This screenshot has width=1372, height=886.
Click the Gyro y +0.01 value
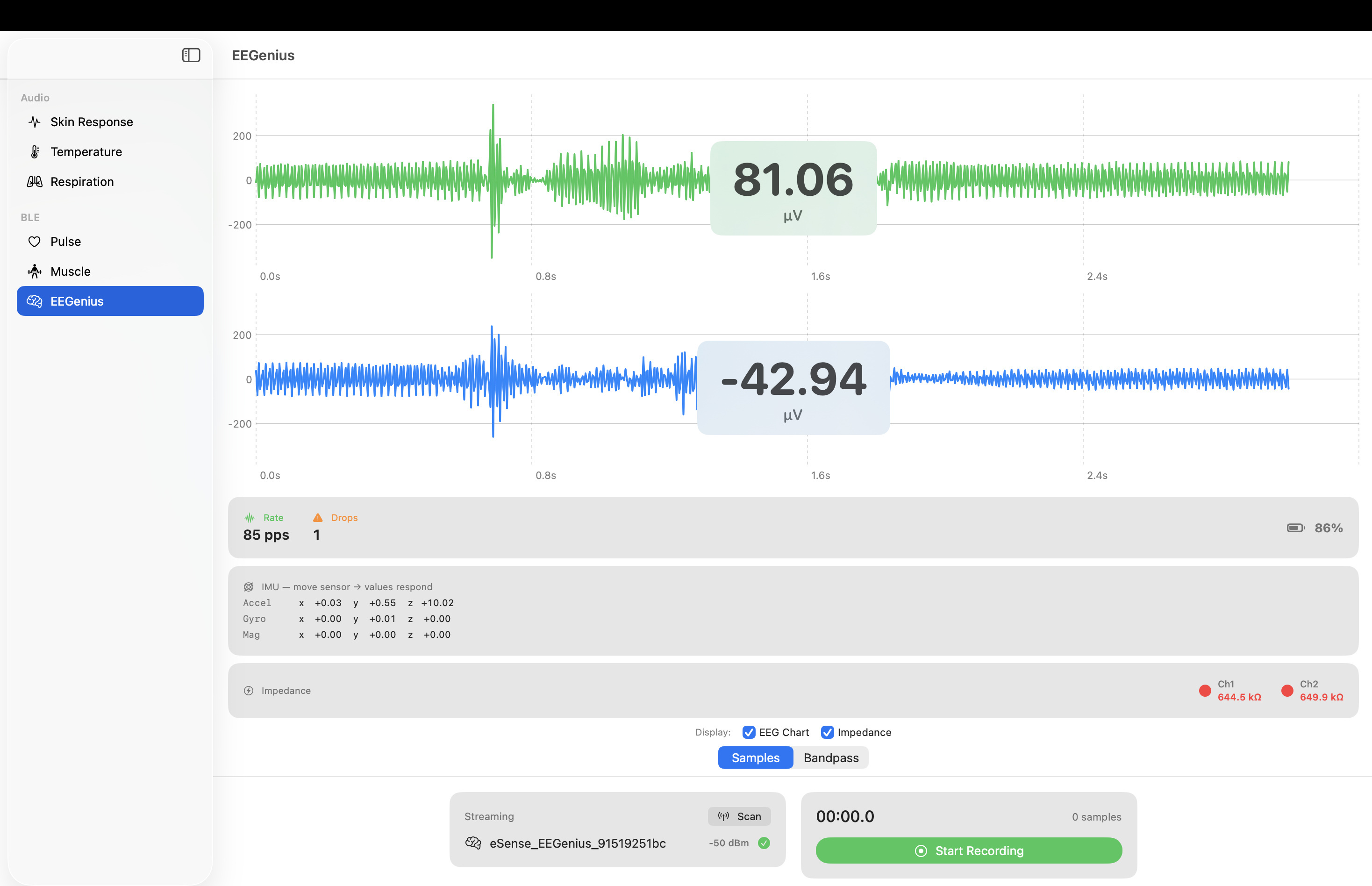point(383,619)
